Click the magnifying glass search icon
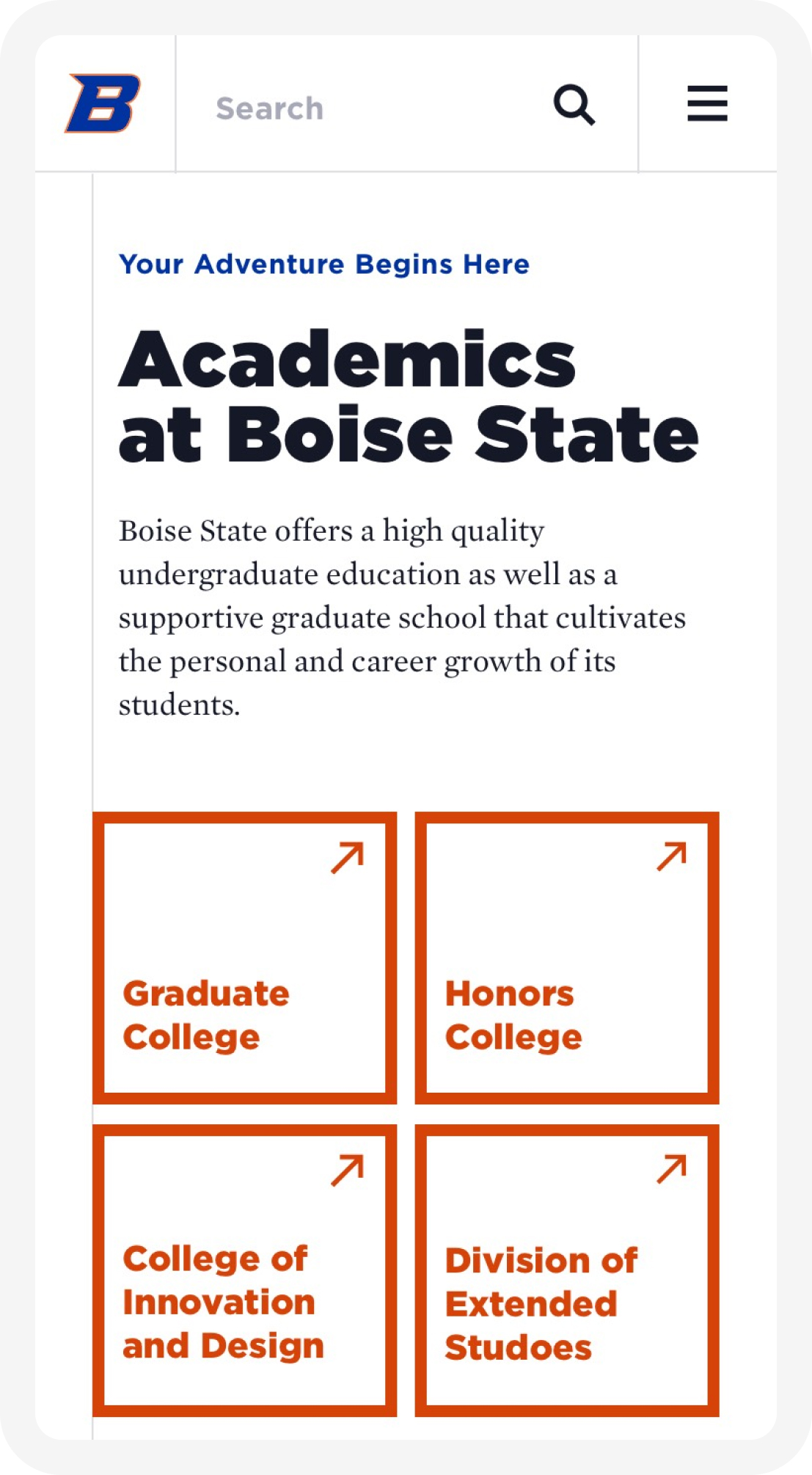This screenshot has width=812, height=1475. [x=574, y=106]
